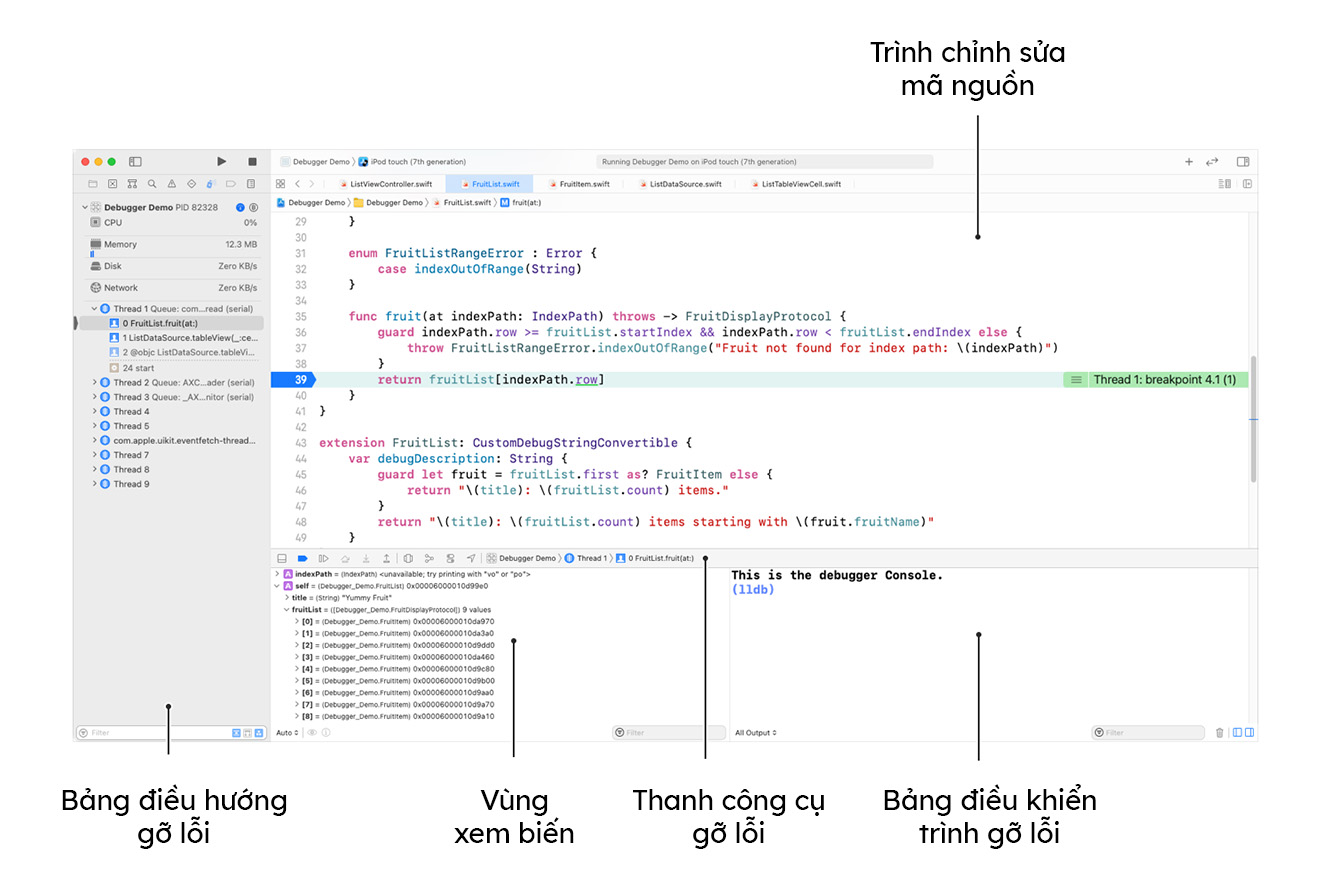1331x889 pixels.
Task: Open the Issue navigator warning icon
Action: pos(171,184)
